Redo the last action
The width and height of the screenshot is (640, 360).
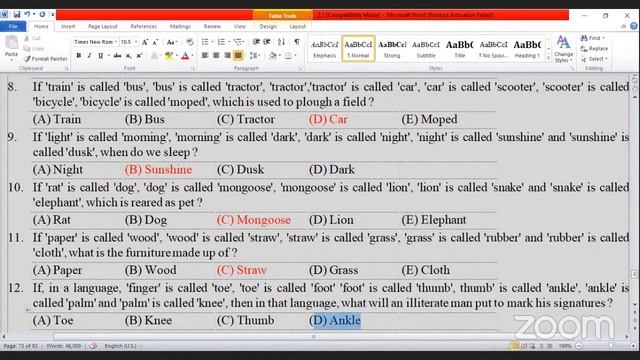pyautogui.click(x=42, y=15)
